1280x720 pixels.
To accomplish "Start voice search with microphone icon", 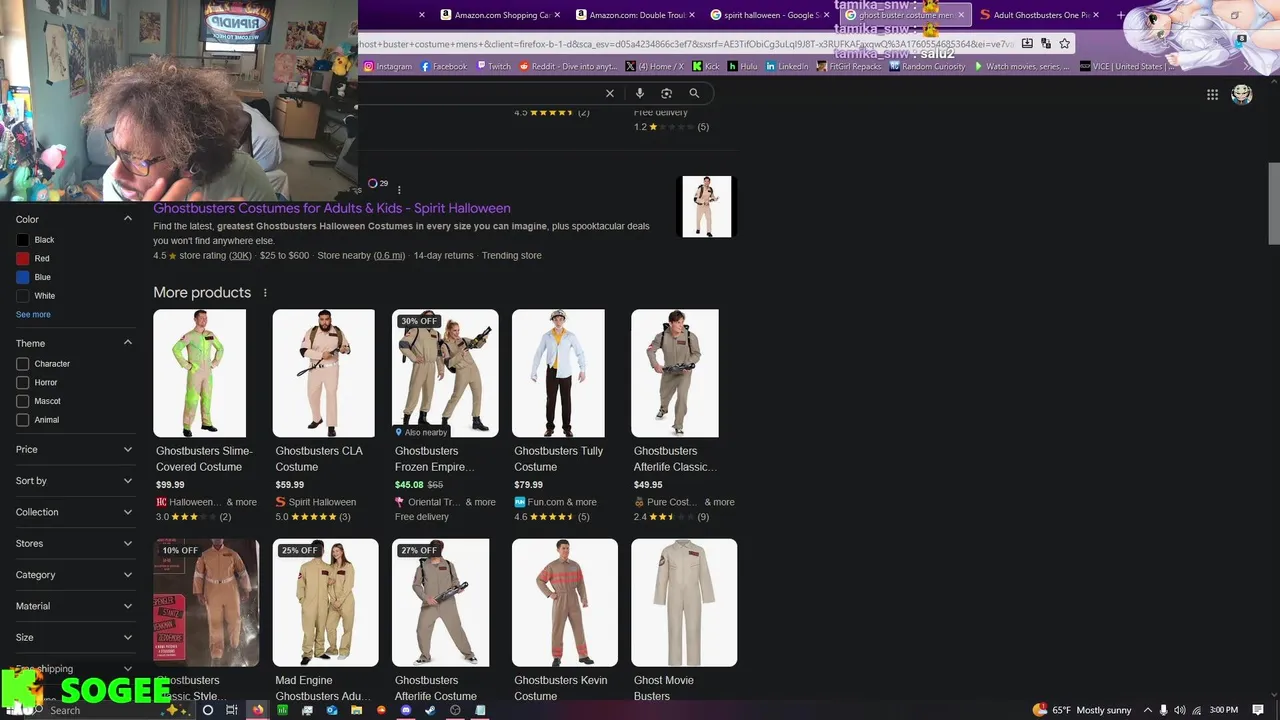I will (x=640, y=93).
